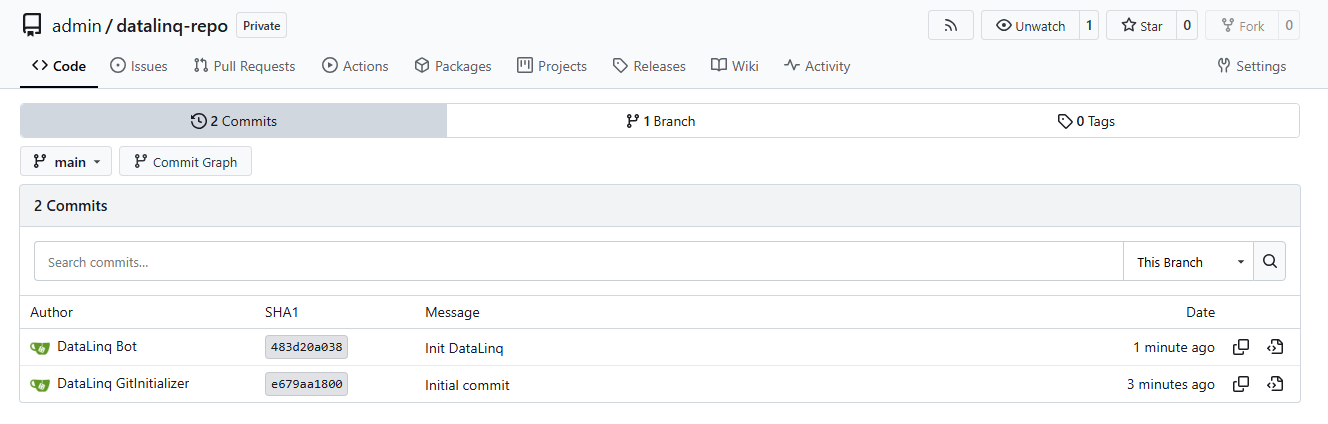Click the repository book icon beside admin
Viewport: 1328px width, 424px height.
[32, 25]
